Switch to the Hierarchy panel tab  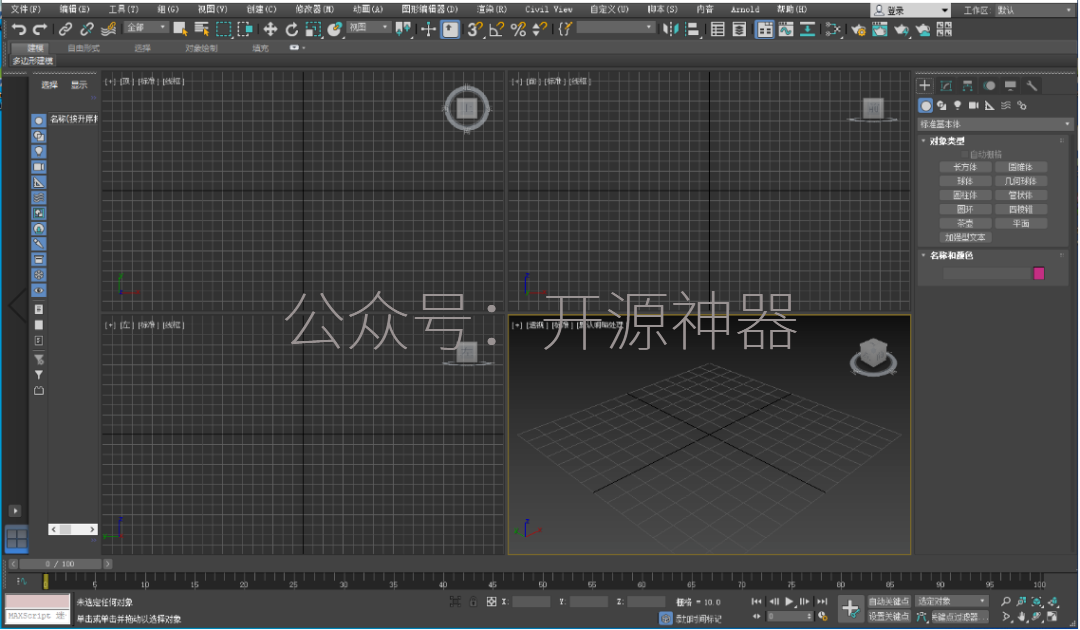pos(968,85)
